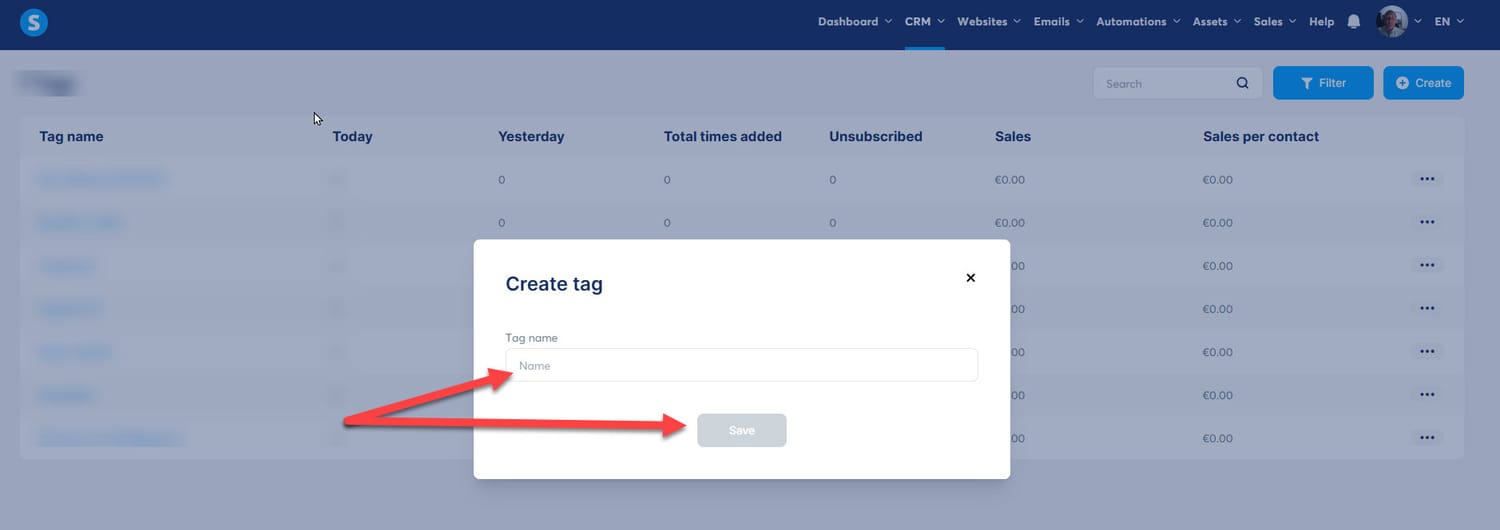Open options menu for first tag row
Image resolution: width=1500 pixels, height=530 pixels.
tap(1427, 179)
